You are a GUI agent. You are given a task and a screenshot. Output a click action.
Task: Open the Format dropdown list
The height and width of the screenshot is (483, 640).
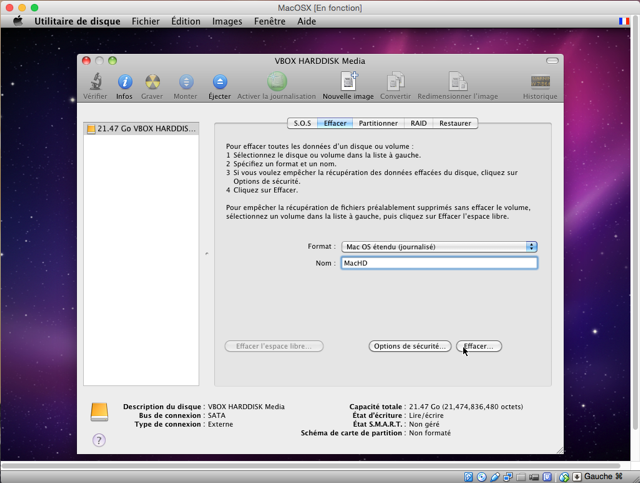pyautogui.click(x=439, y=247)
